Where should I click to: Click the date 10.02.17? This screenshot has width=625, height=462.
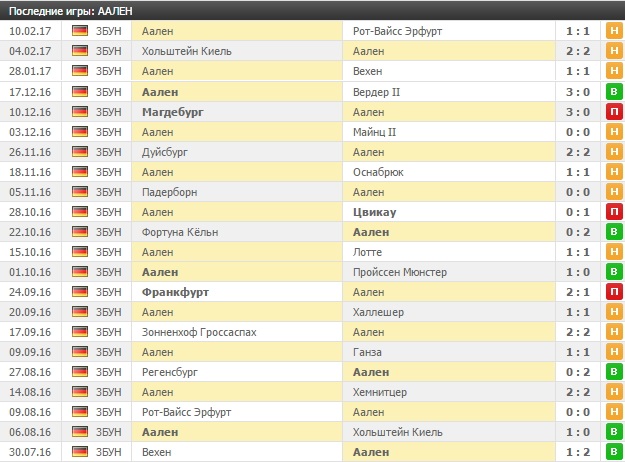[30, 31]
